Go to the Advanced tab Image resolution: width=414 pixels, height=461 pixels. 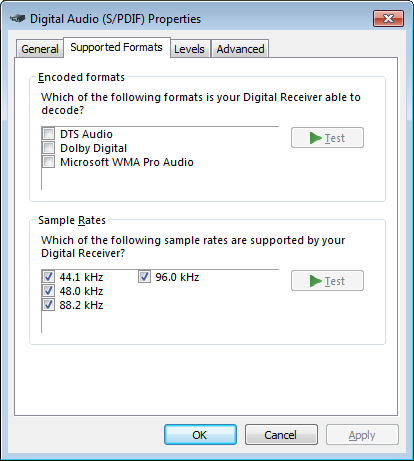tap(240, 49)
